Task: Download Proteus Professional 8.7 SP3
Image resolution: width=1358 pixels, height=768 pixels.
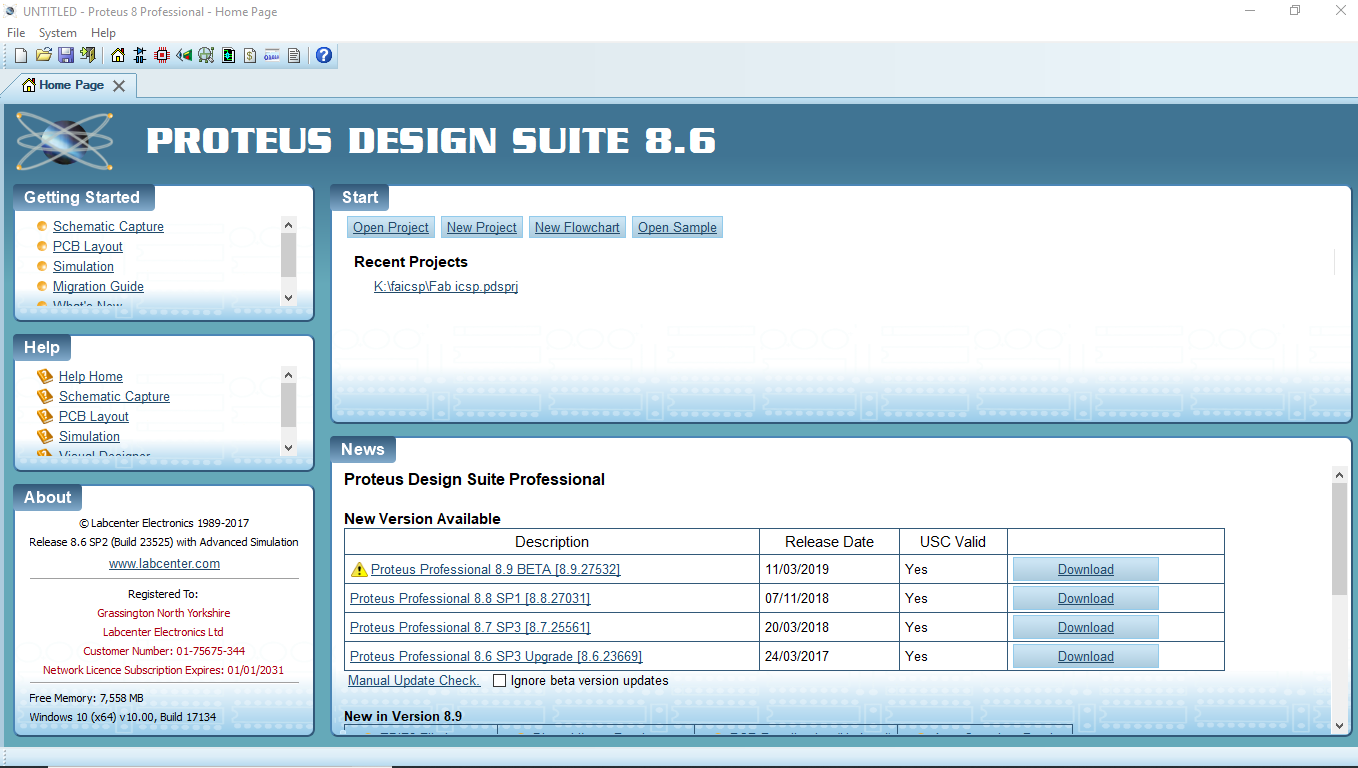Action: click(1086, 627)
